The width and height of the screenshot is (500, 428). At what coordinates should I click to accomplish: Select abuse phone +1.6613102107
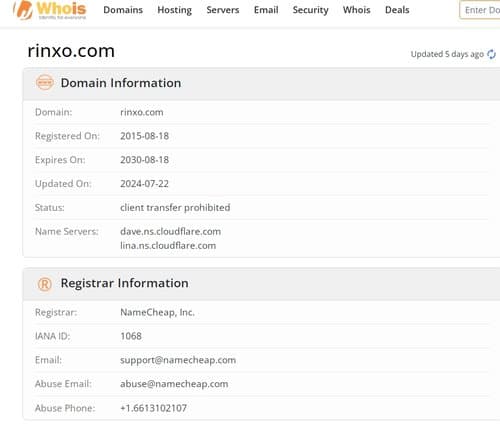coord(153,408)
